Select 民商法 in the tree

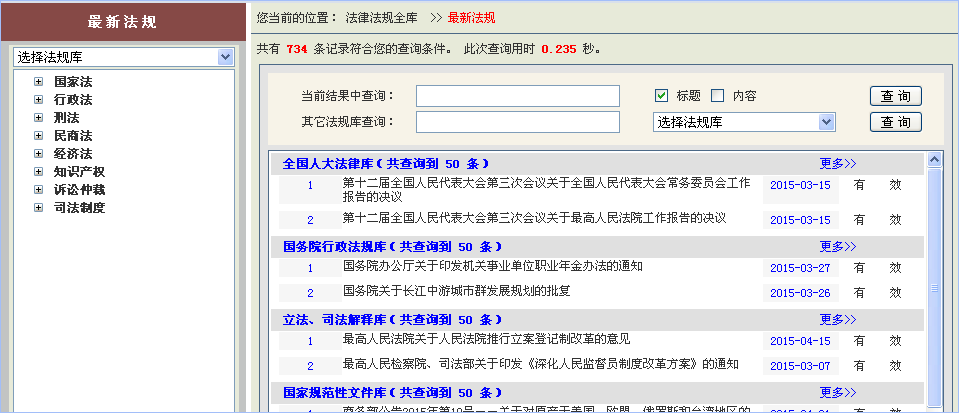(73, 135)
